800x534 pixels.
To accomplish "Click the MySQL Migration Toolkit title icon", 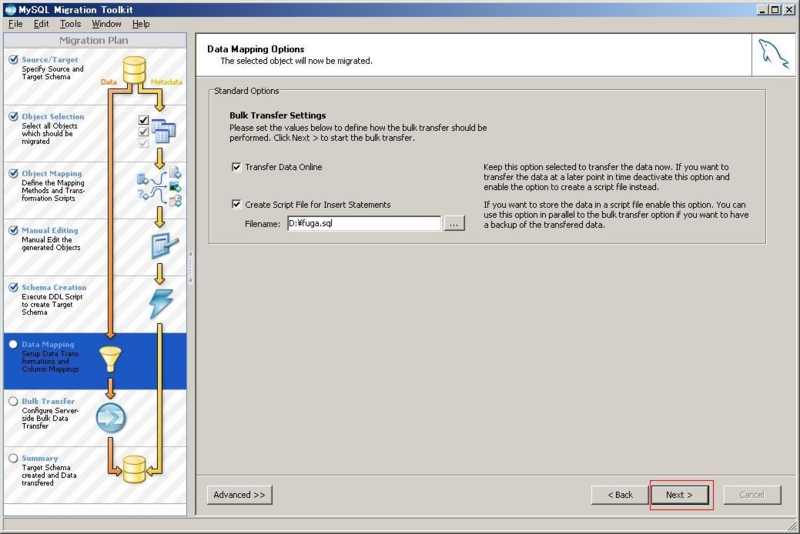I will (10, 10).
